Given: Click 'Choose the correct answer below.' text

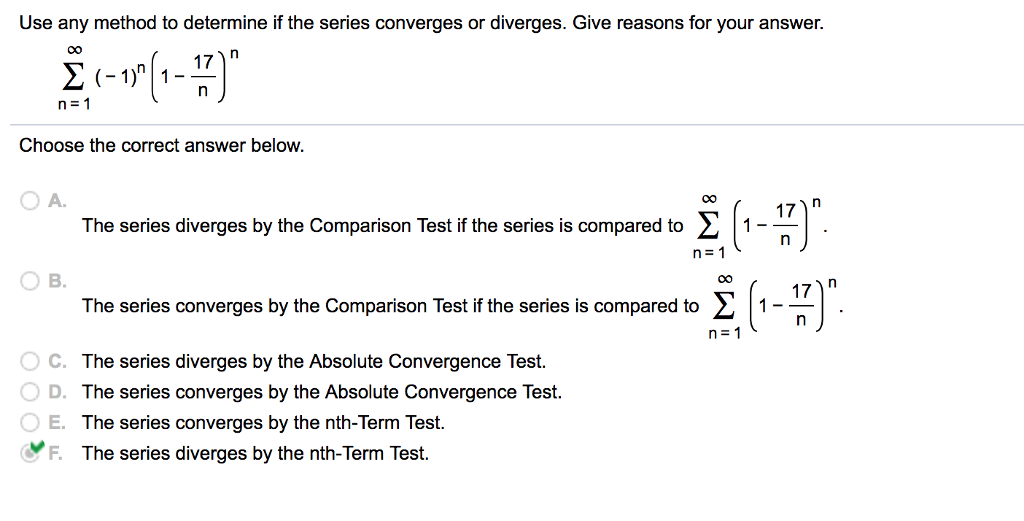Looking at the screenshot, I should (162, 145).
